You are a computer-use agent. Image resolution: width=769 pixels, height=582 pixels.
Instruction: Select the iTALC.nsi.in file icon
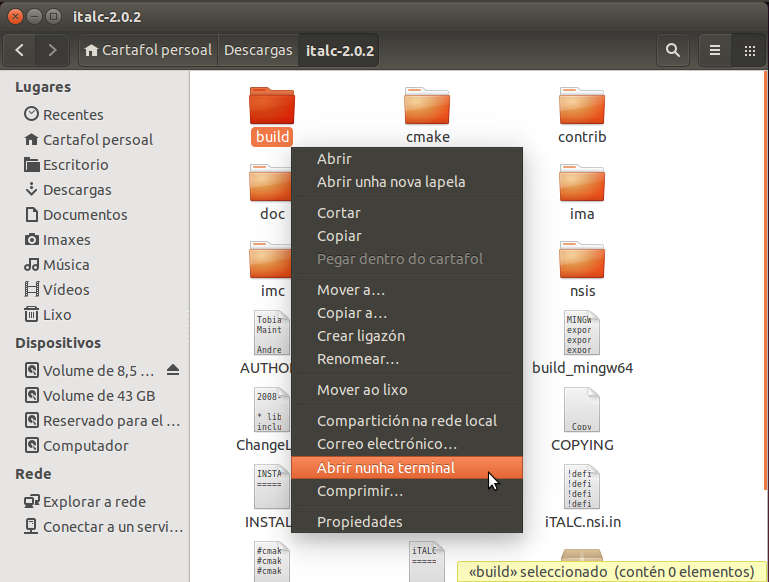582,487
